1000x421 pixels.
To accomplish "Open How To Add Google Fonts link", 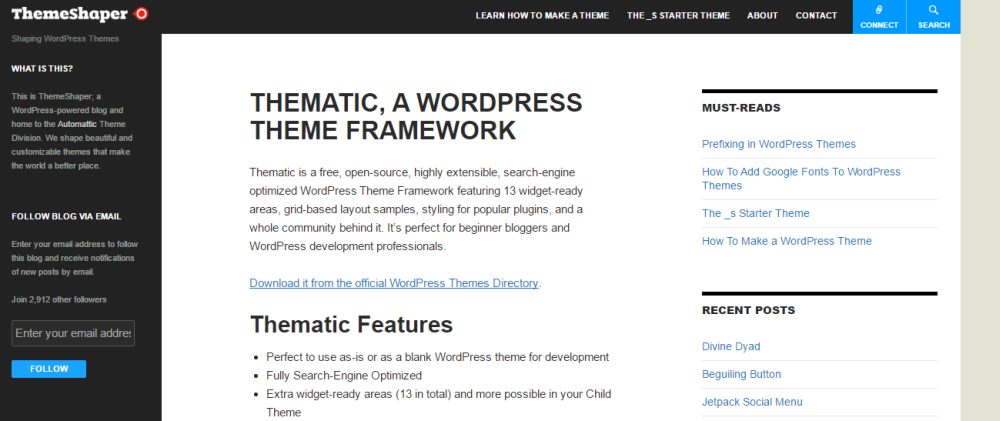I will pyautogui.click(x=801, y=179).
